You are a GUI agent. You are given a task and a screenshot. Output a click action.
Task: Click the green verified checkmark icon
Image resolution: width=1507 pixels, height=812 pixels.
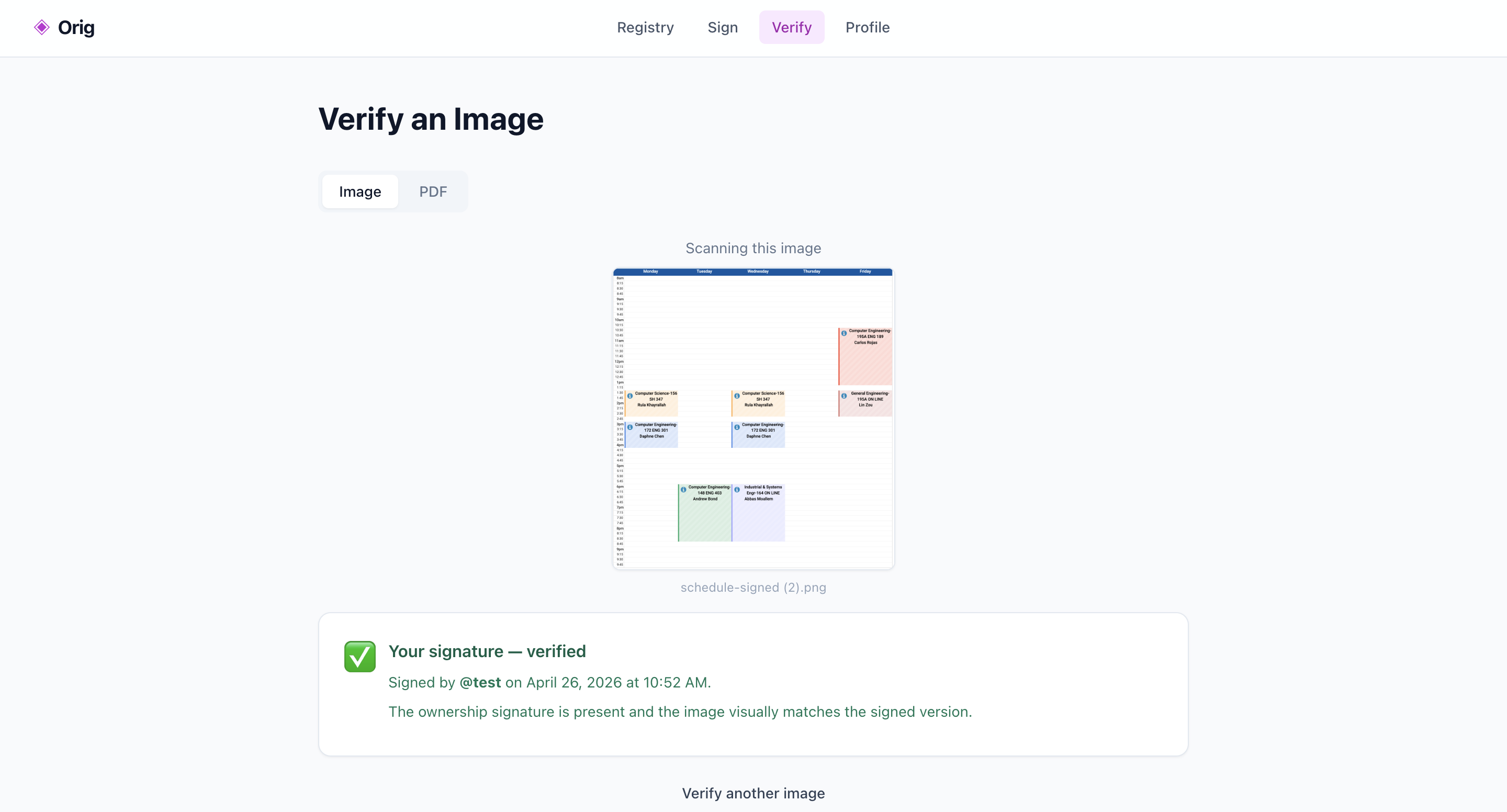[360, 657]
